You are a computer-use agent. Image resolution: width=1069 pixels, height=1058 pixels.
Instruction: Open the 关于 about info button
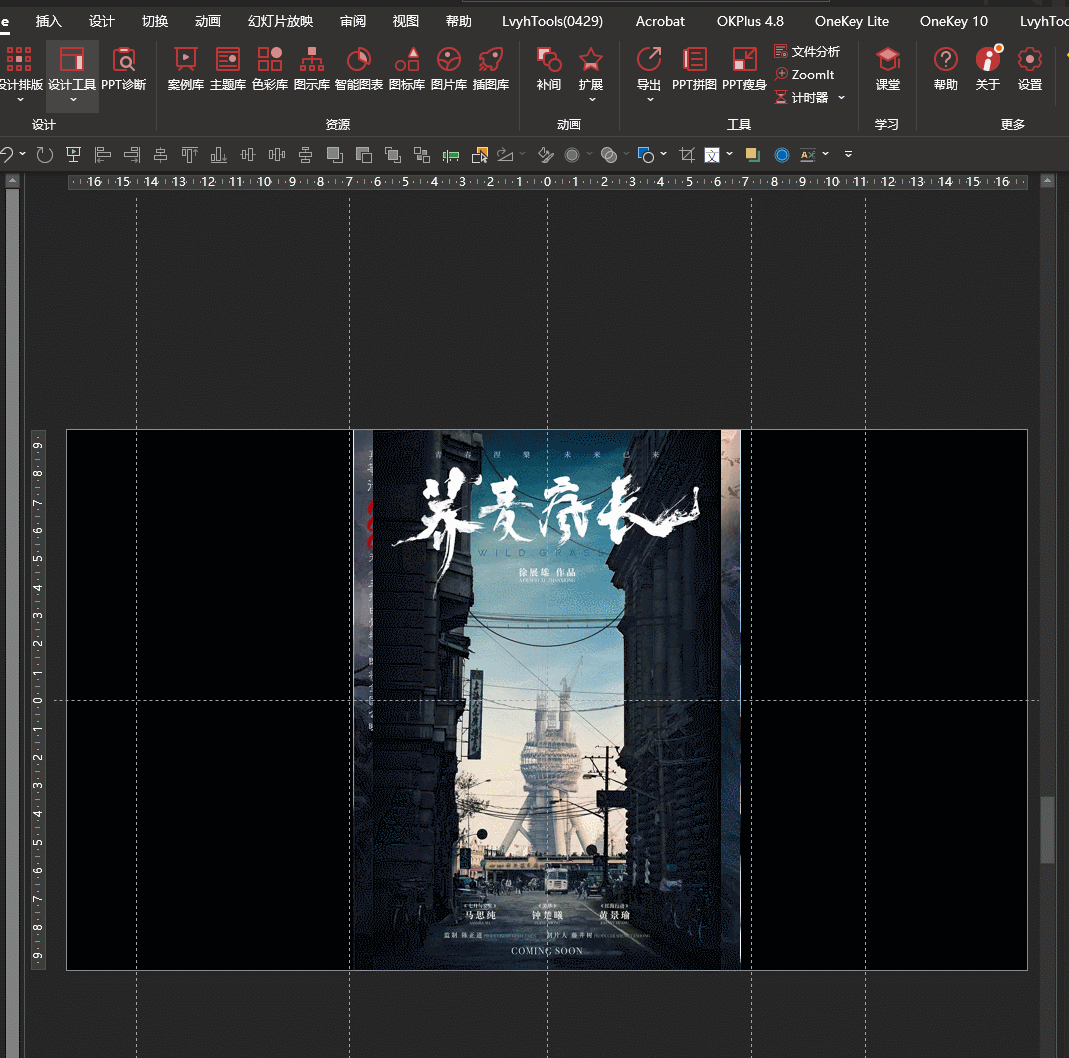coord(988,68)
